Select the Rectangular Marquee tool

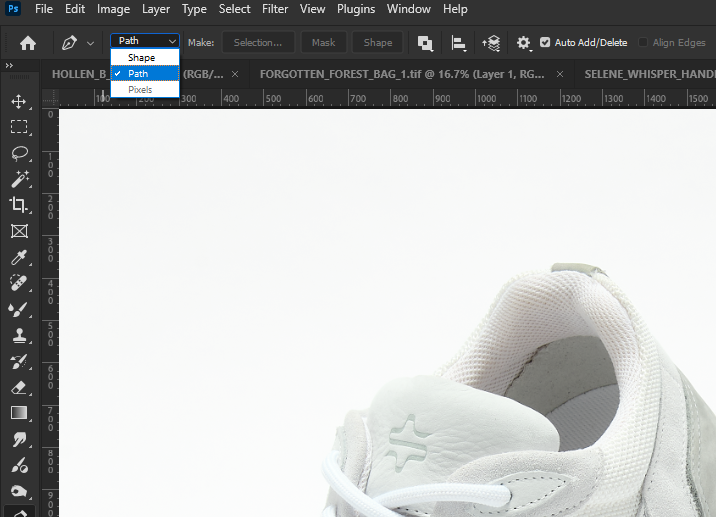pyautogui.click(x=18, y=127)
